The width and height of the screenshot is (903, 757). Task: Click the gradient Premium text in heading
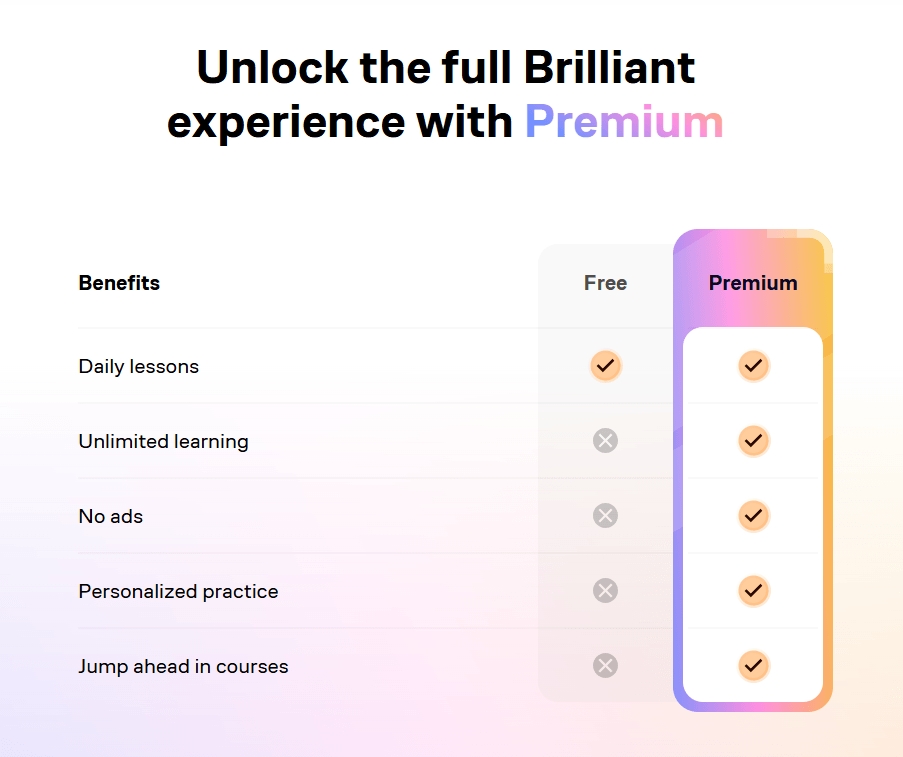(x=624, y=121)
